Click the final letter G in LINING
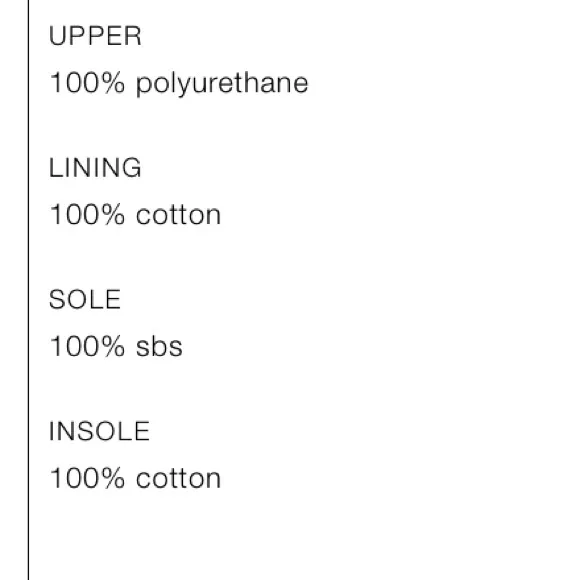This screenshot has width=580, height=580. click(131, 168)
